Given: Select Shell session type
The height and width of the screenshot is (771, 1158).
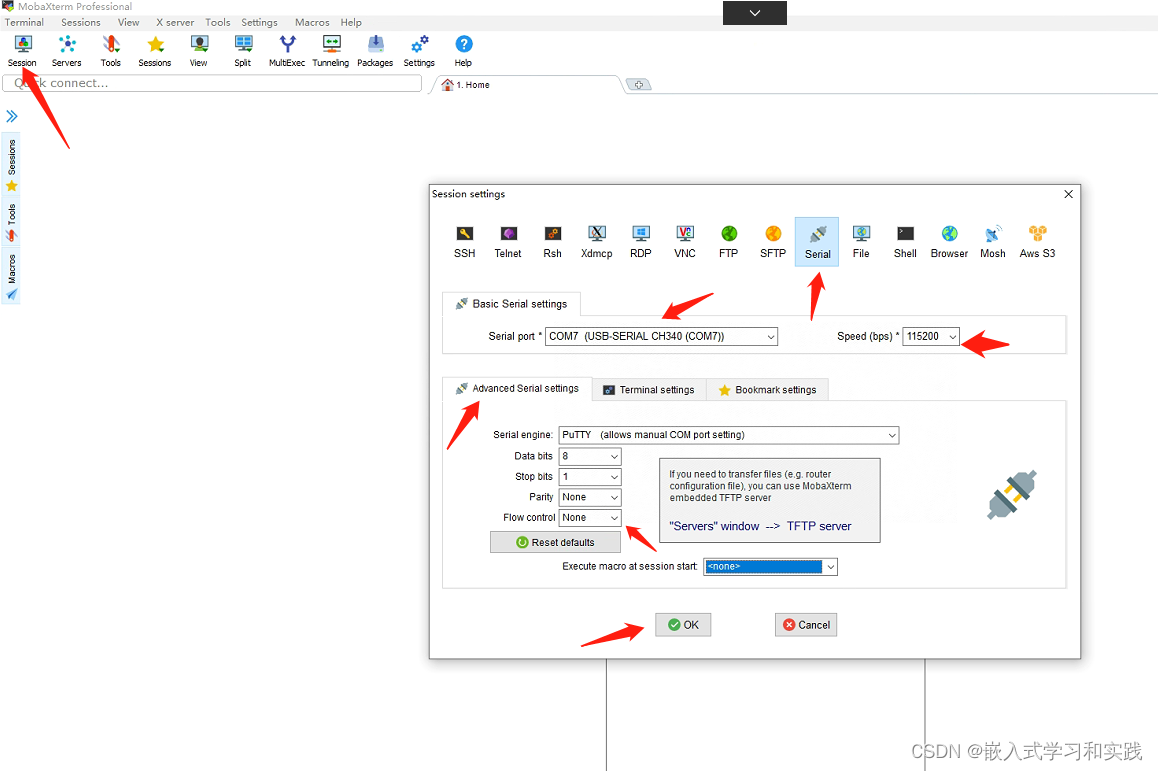Looking at the screenshot, I should pyautogui.click(x=905, y=241).
